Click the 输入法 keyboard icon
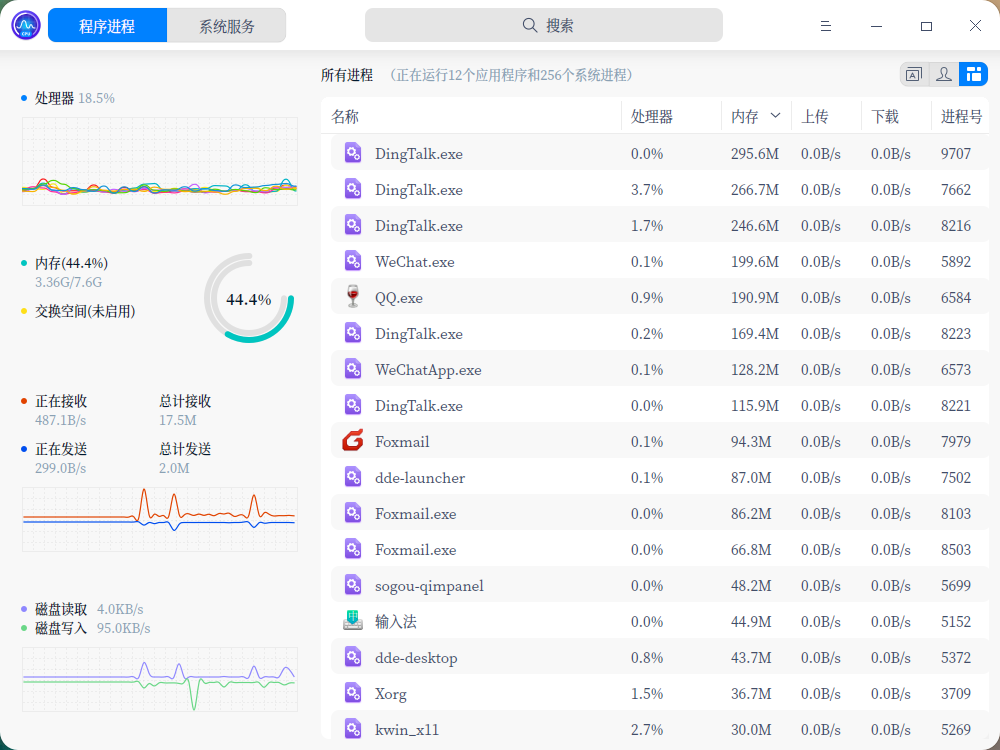 click(x=353, y=621)
